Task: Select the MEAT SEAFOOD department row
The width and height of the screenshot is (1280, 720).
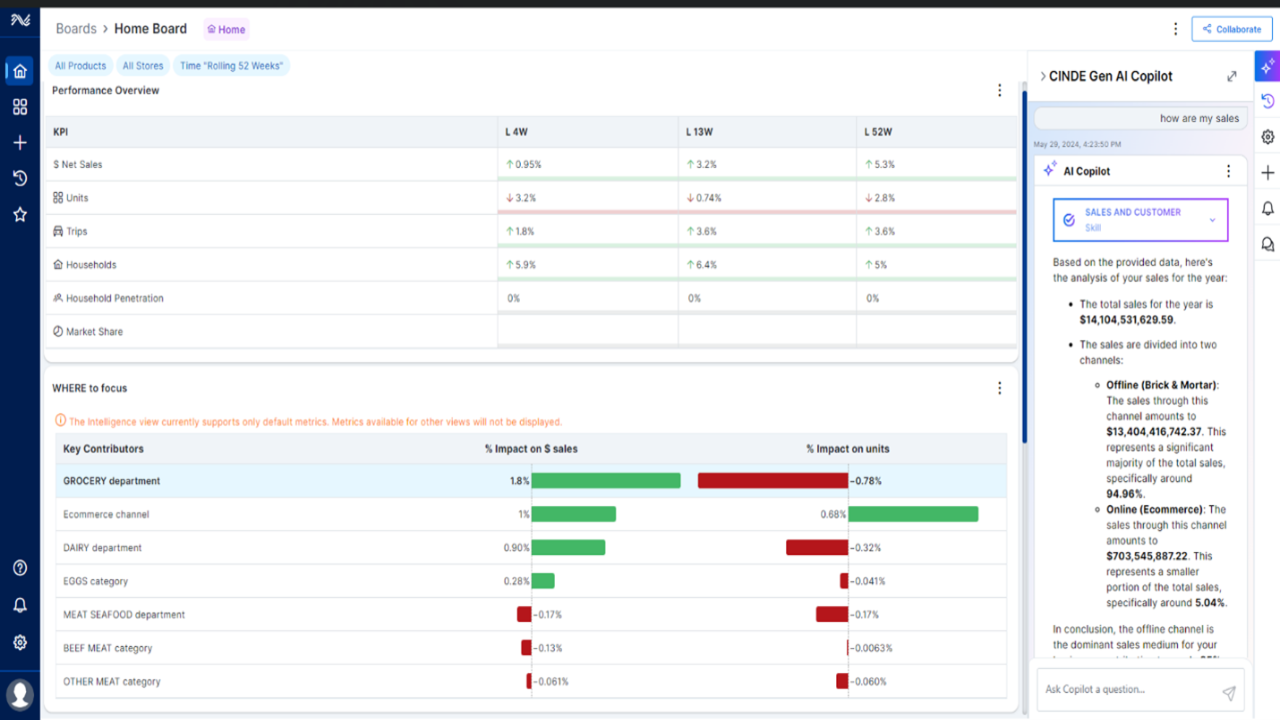Action: click(x=531, y=615)
